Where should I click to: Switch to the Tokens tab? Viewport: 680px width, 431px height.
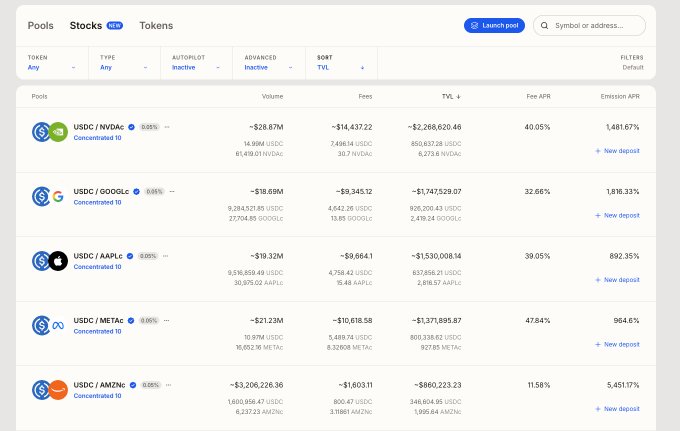156,26
